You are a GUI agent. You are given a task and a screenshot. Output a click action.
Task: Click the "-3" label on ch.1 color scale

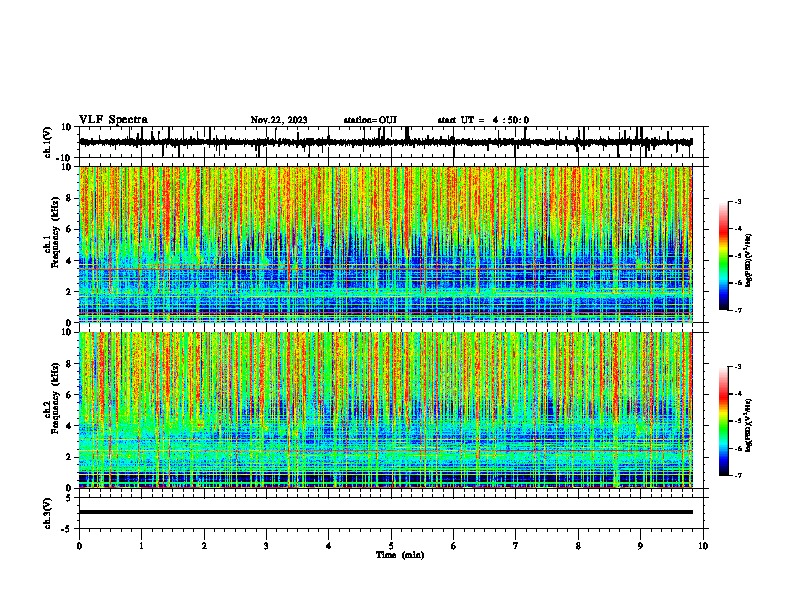click(737, 202)
